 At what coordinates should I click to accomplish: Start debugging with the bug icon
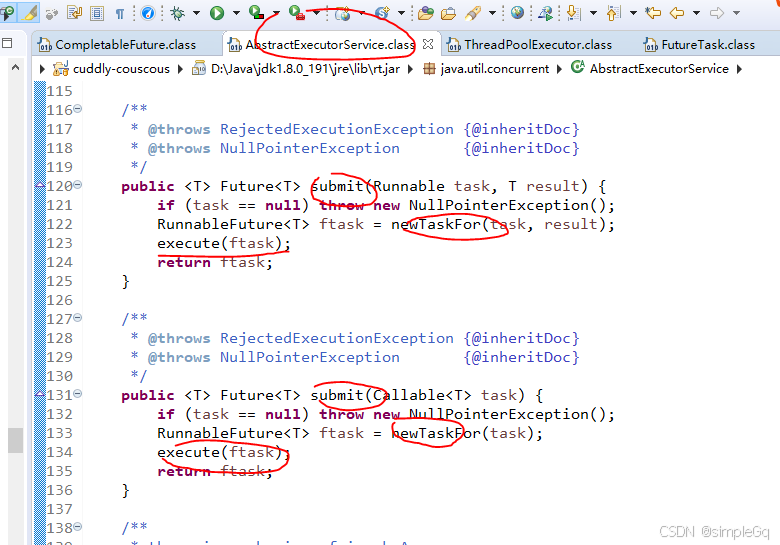tap(177, 13)
